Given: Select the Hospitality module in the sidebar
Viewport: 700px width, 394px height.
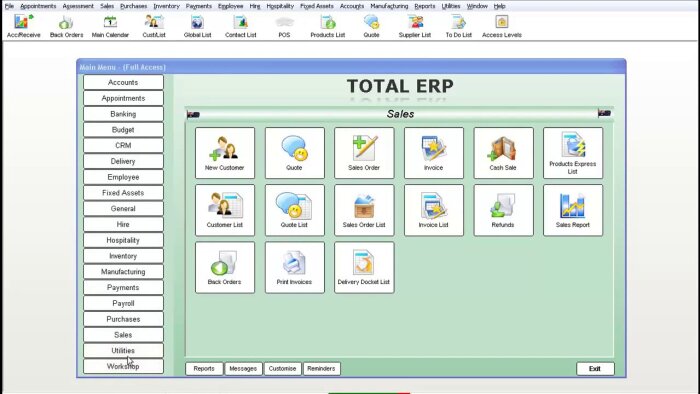Looking at the screenshot, I should tap(123, 240).
